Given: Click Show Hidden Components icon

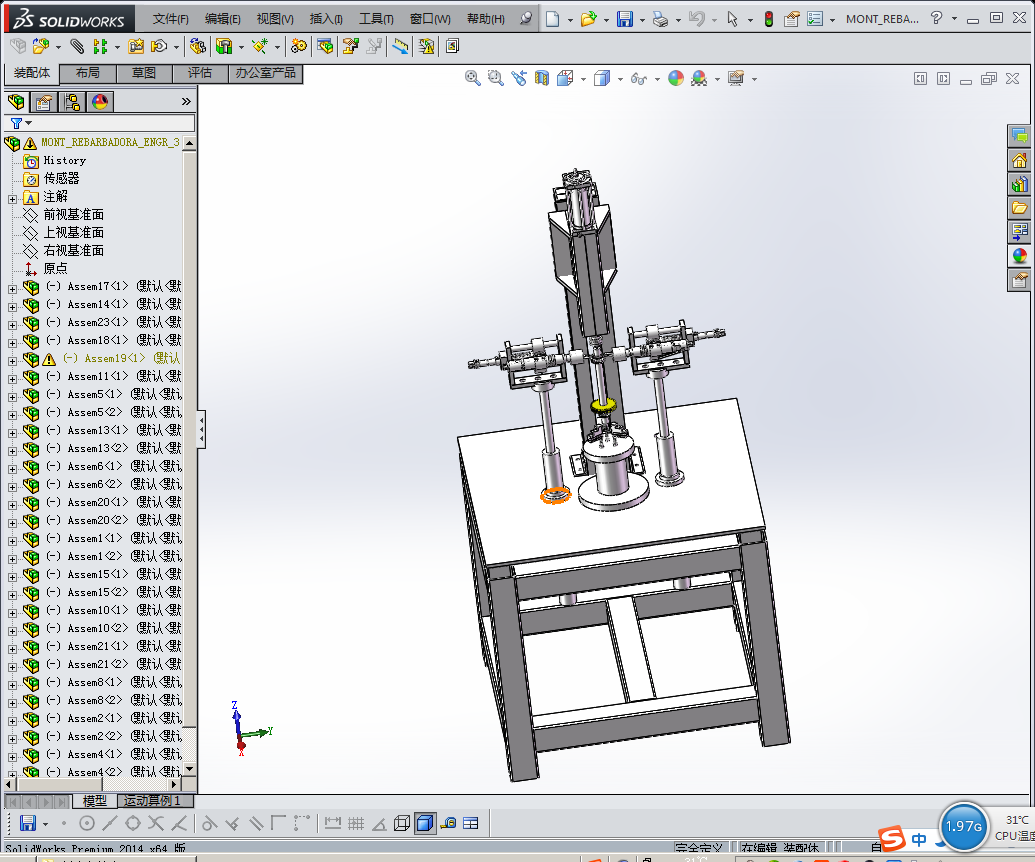Looking at the screenshot, I should (197, 46).
